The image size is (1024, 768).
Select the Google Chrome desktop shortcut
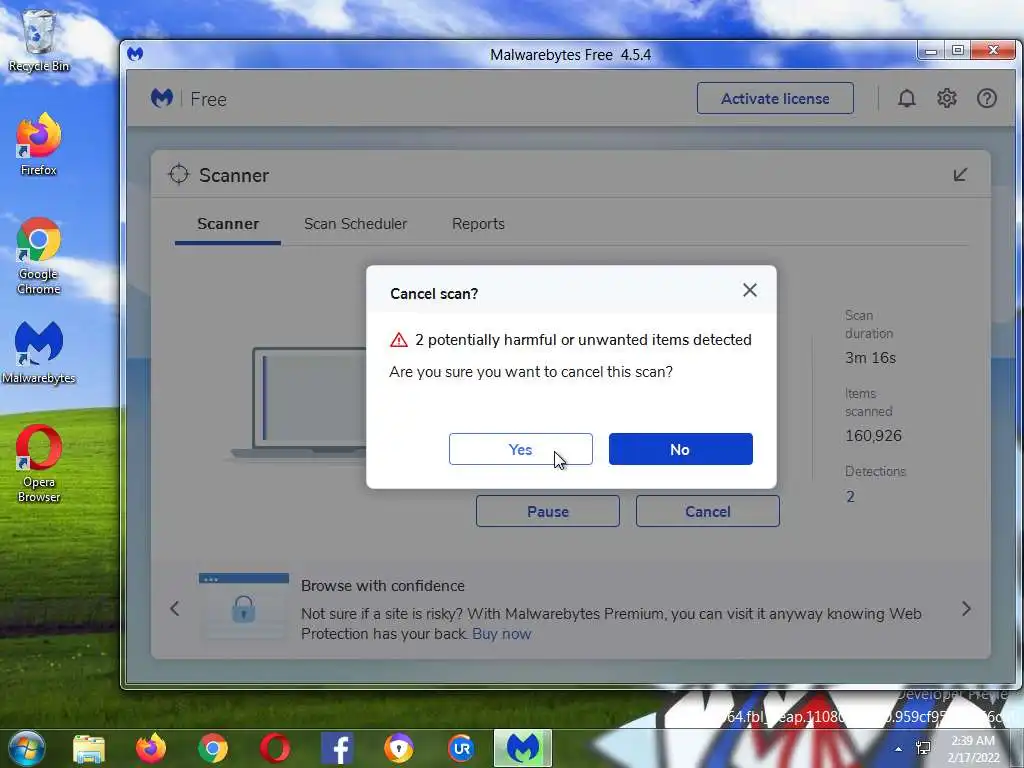(39, 256)
